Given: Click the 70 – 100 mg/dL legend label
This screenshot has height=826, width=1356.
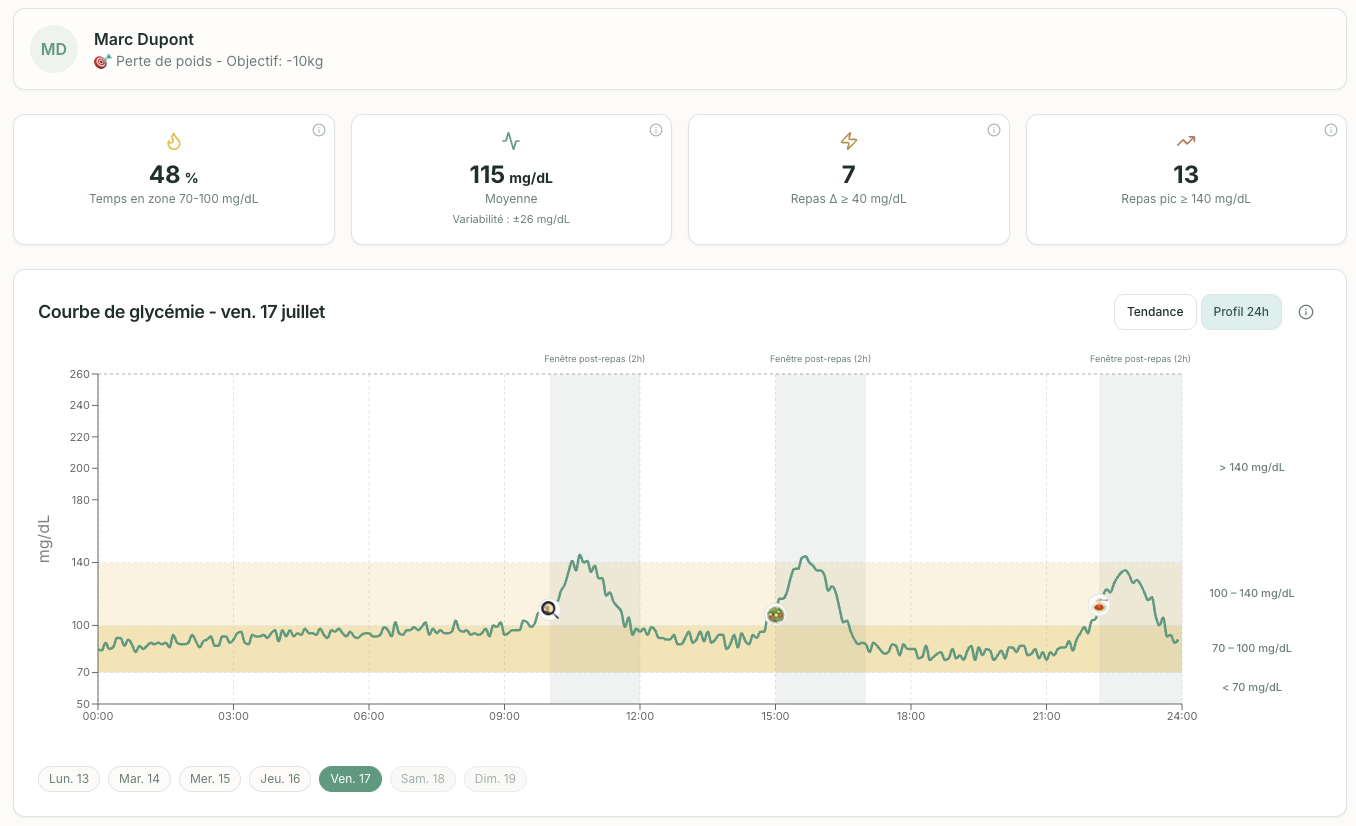Looking at the screenshot, I should (1252, 648).
